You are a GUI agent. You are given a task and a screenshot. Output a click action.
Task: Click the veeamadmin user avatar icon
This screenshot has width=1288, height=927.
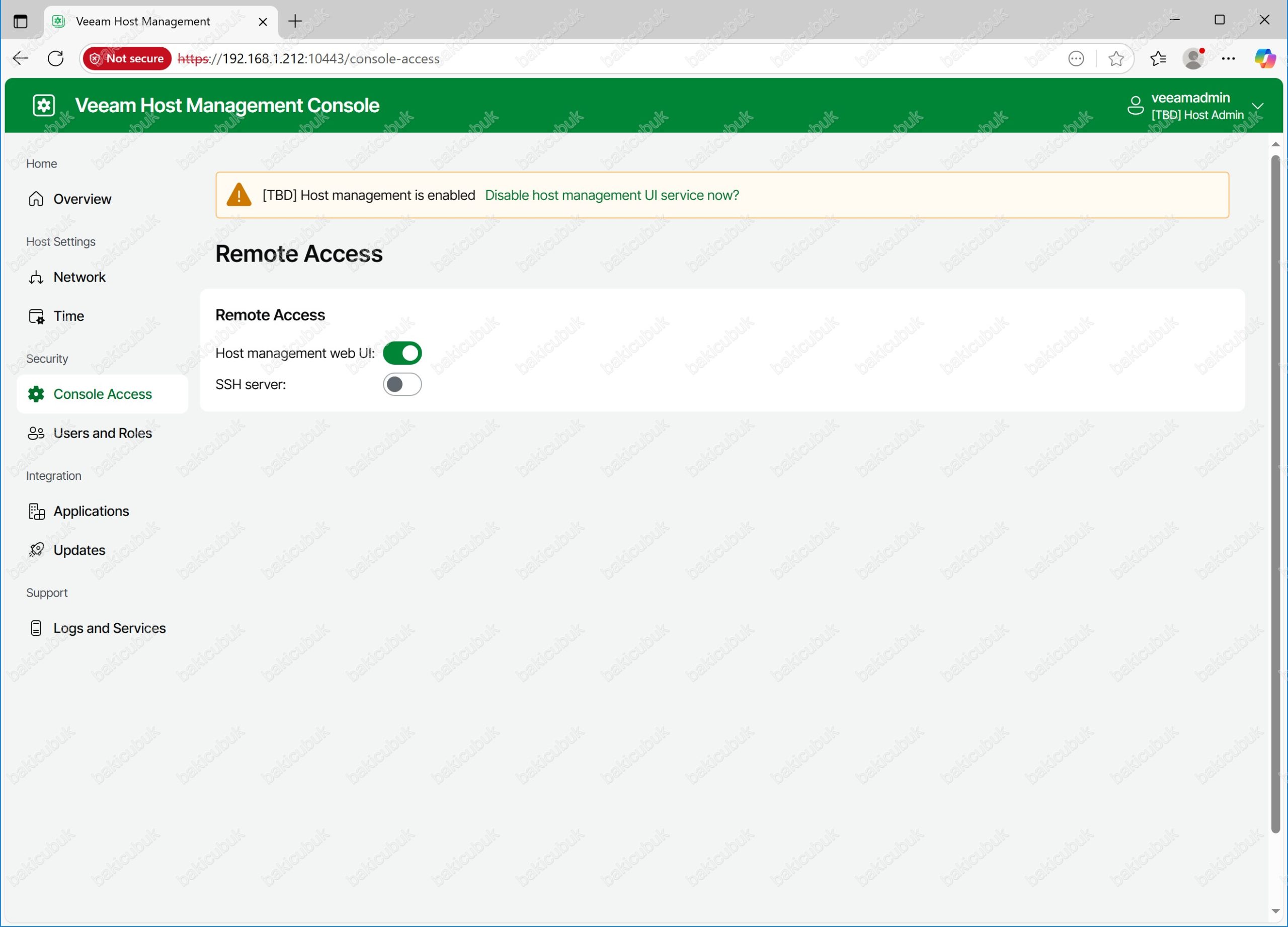click(1135, 106)
